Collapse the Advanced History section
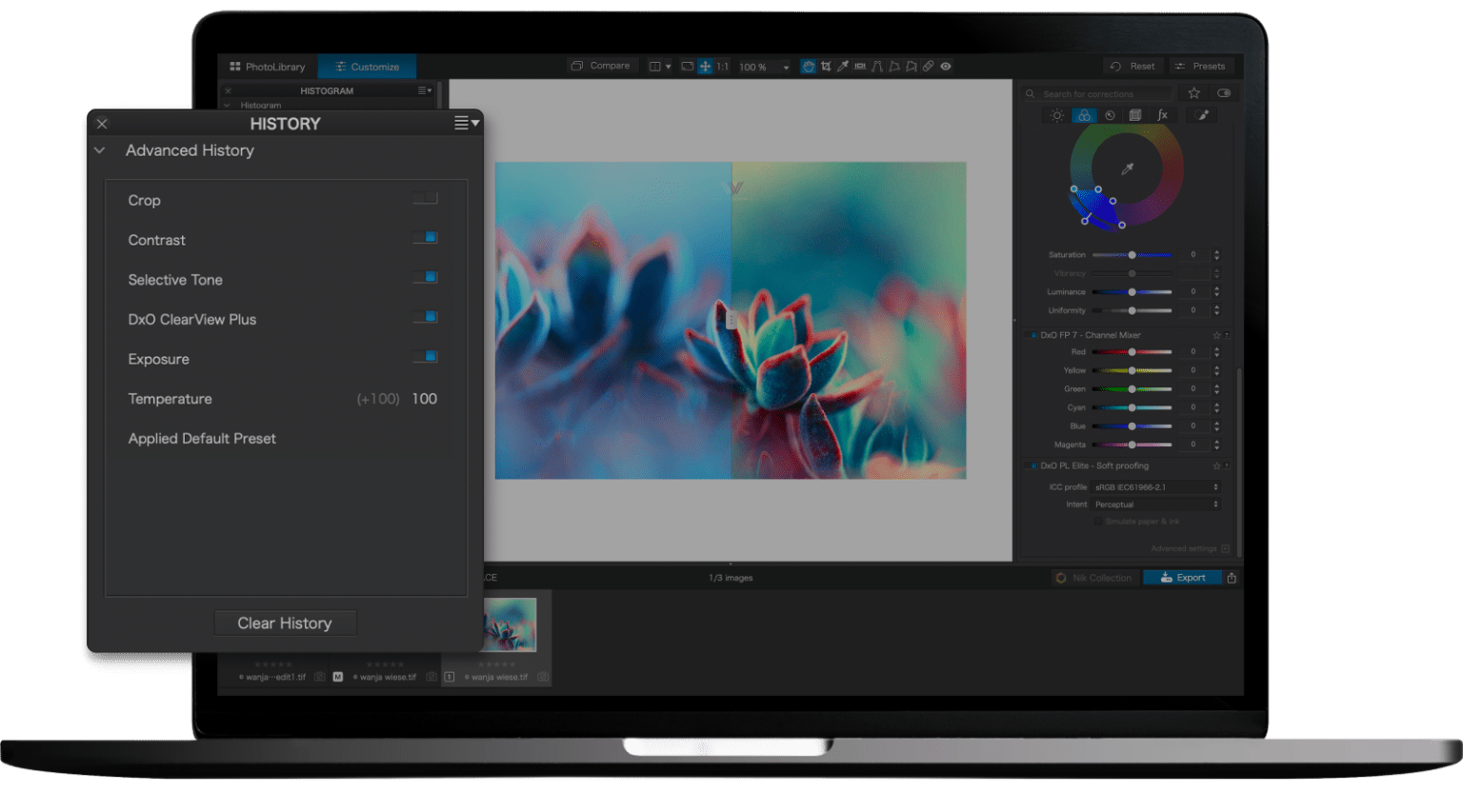This screenshot has height=812, width=1463. [100, 150]
